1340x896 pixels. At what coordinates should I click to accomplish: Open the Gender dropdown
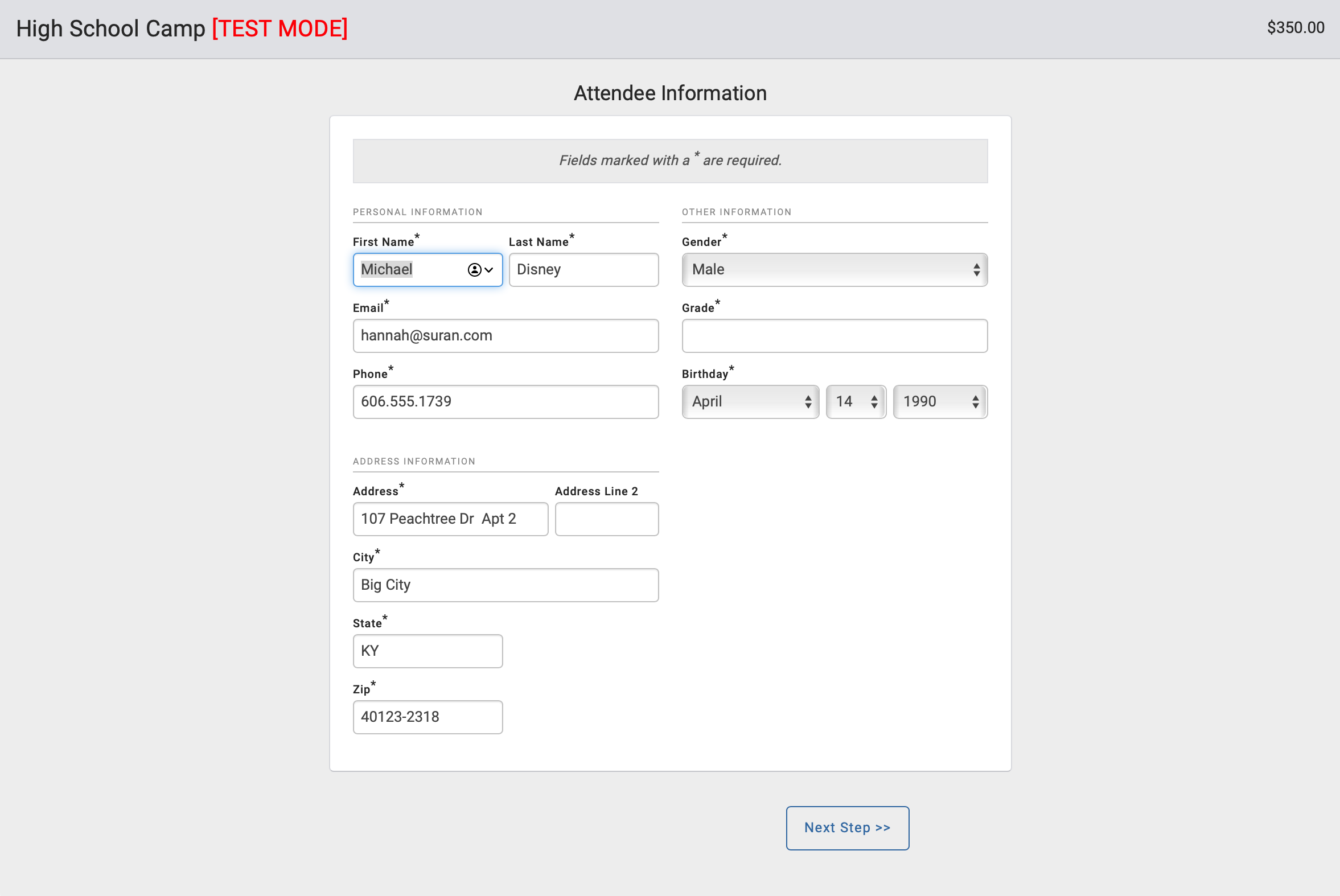(834, 270)
